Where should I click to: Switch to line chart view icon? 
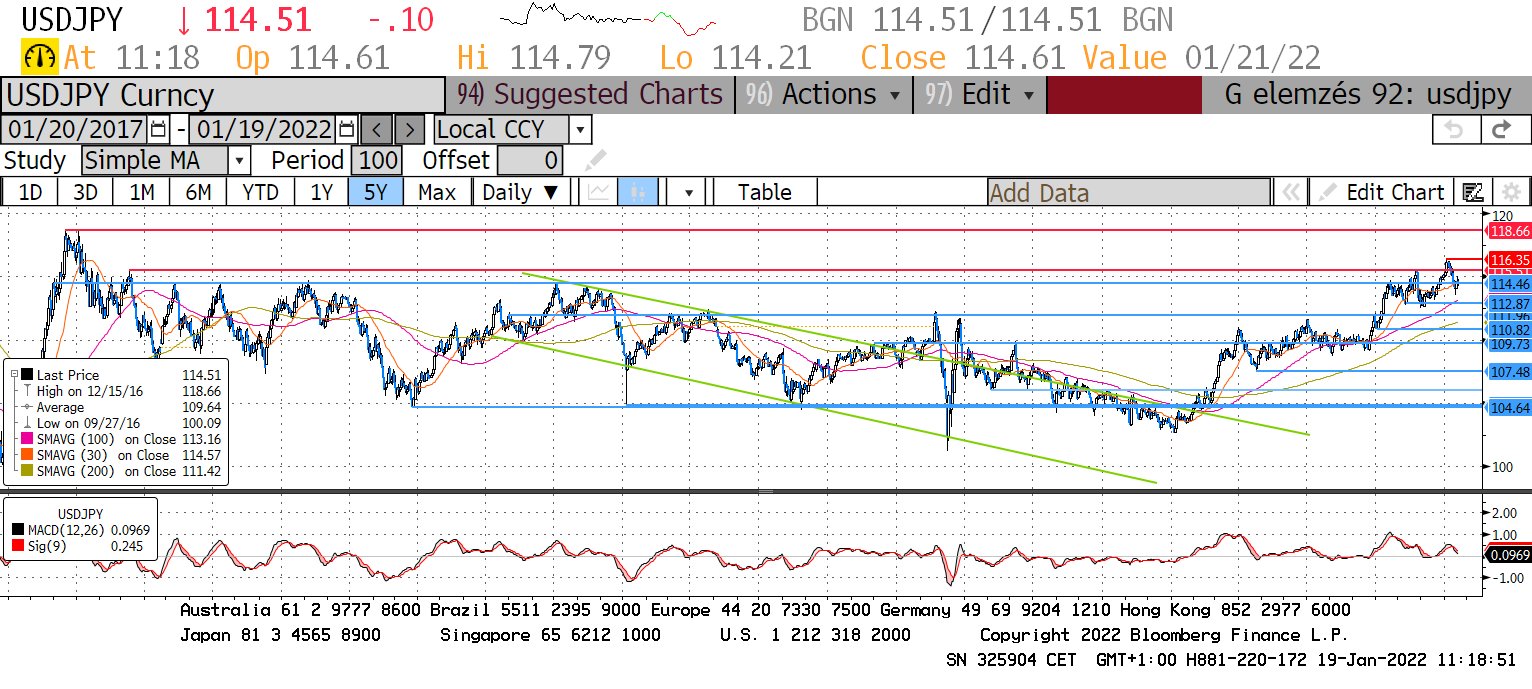click(x=600, y=192)
